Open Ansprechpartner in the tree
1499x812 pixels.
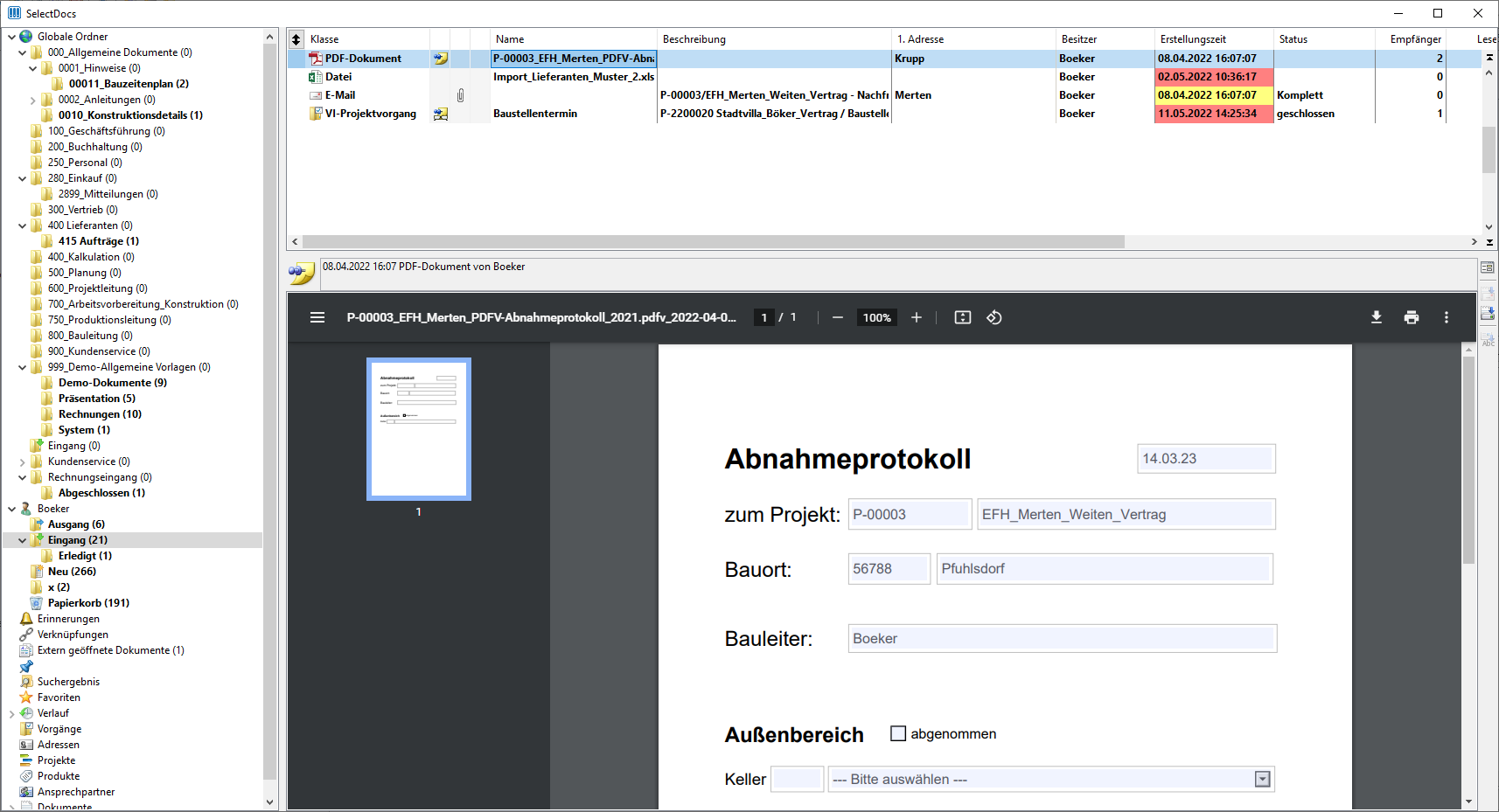point(76,792)
